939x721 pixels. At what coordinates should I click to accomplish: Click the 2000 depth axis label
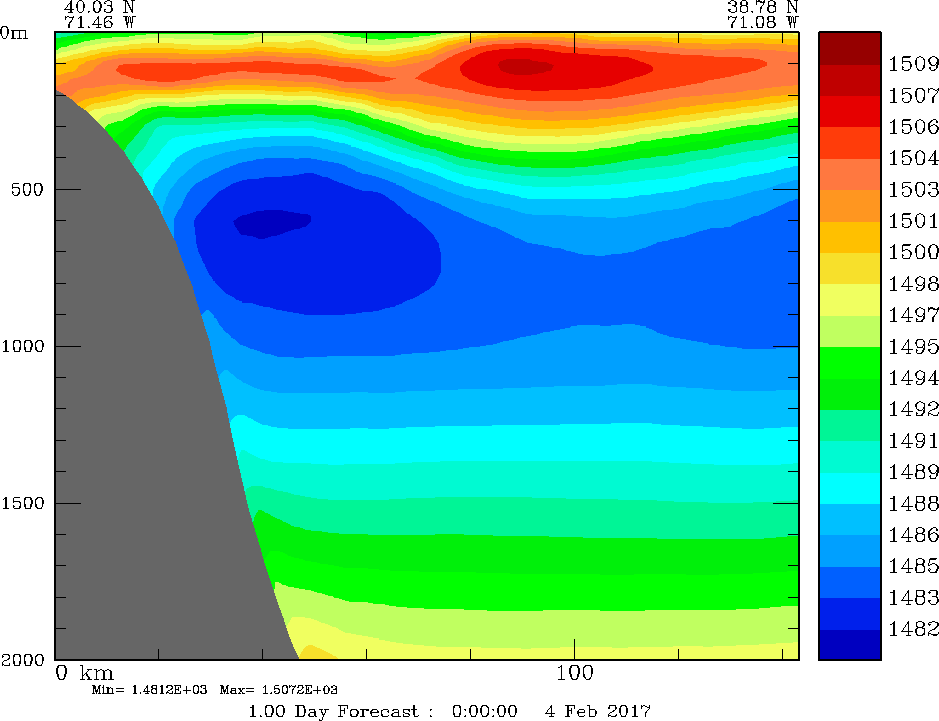tap(23, 661)
